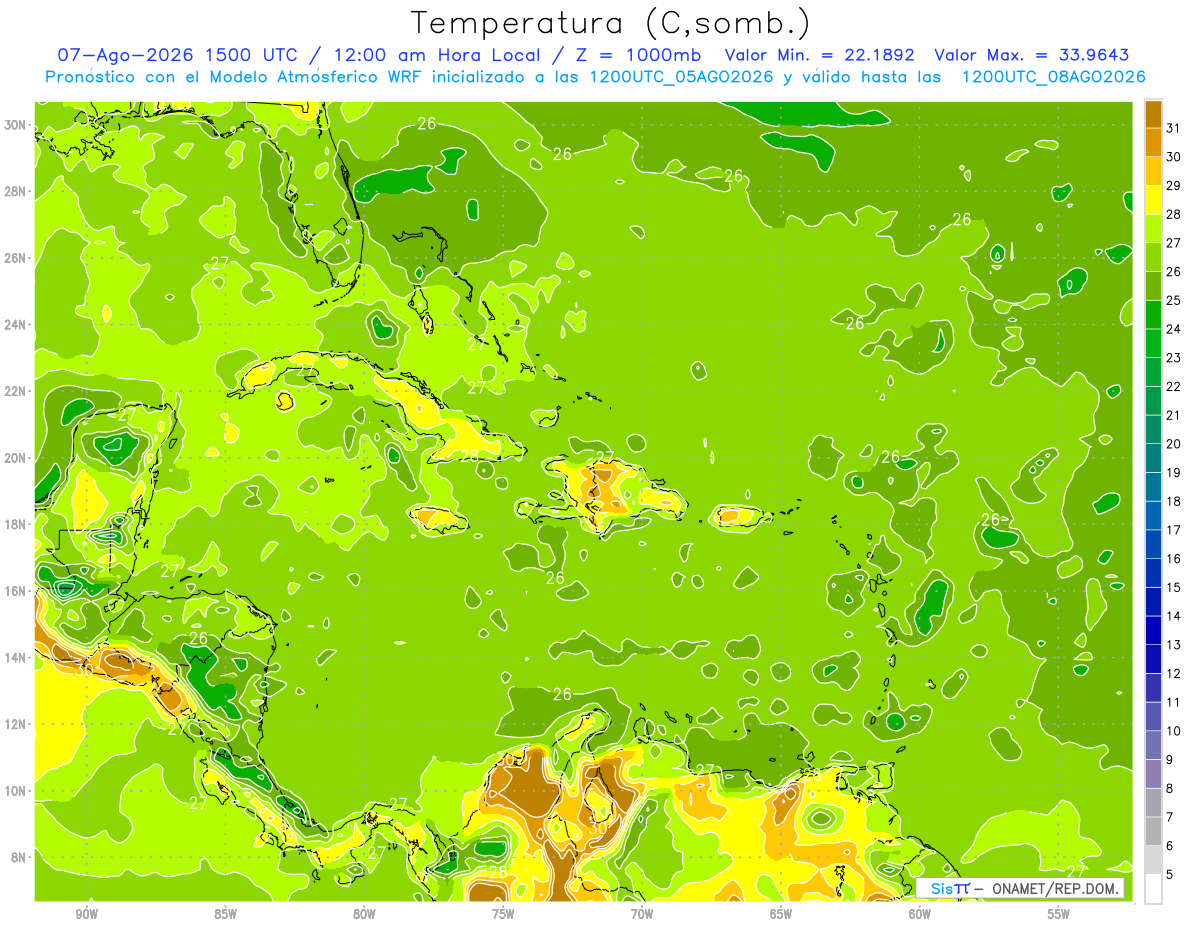Click the 14N latitude label
The height and width of the screenshot is (927, 1200).
16,657
